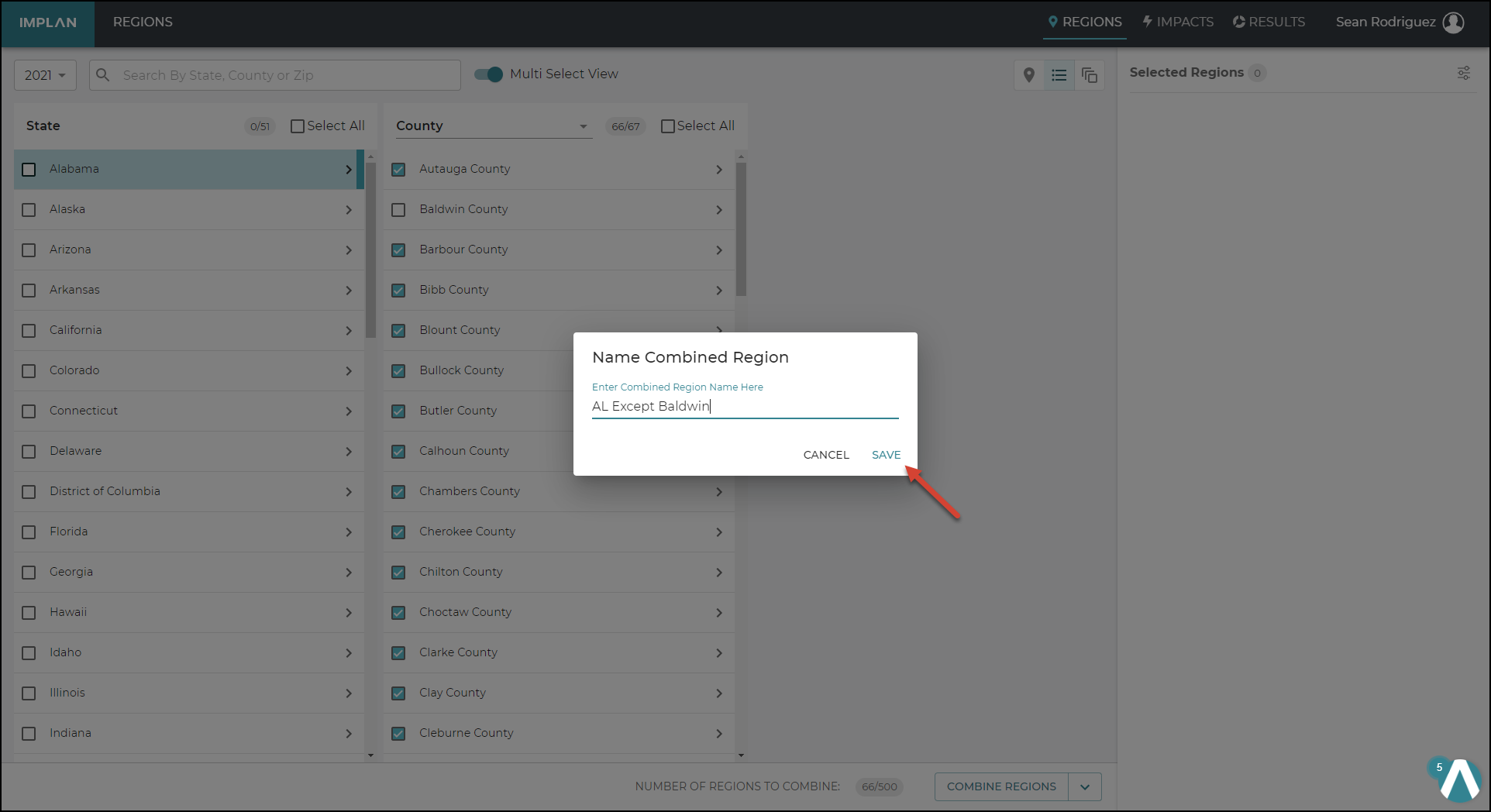
Task: Click State list scroll down arrow
Action: click(x=370, y=755)
